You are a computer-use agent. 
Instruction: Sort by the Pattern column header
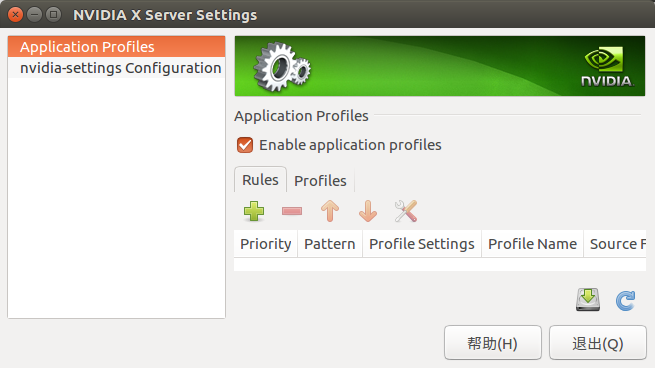pyautogui.click(x=330, y=244)
